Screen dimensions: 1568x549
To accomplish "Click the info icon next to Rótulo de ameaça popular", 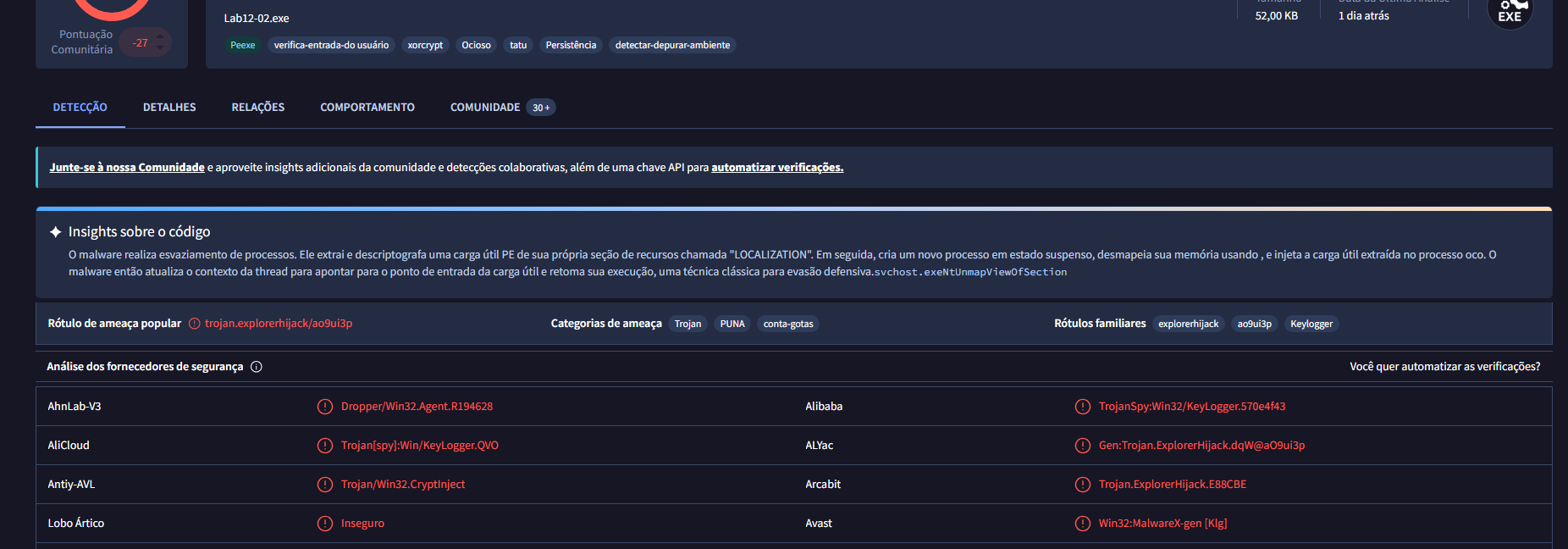I will click(x=195, y=324).
